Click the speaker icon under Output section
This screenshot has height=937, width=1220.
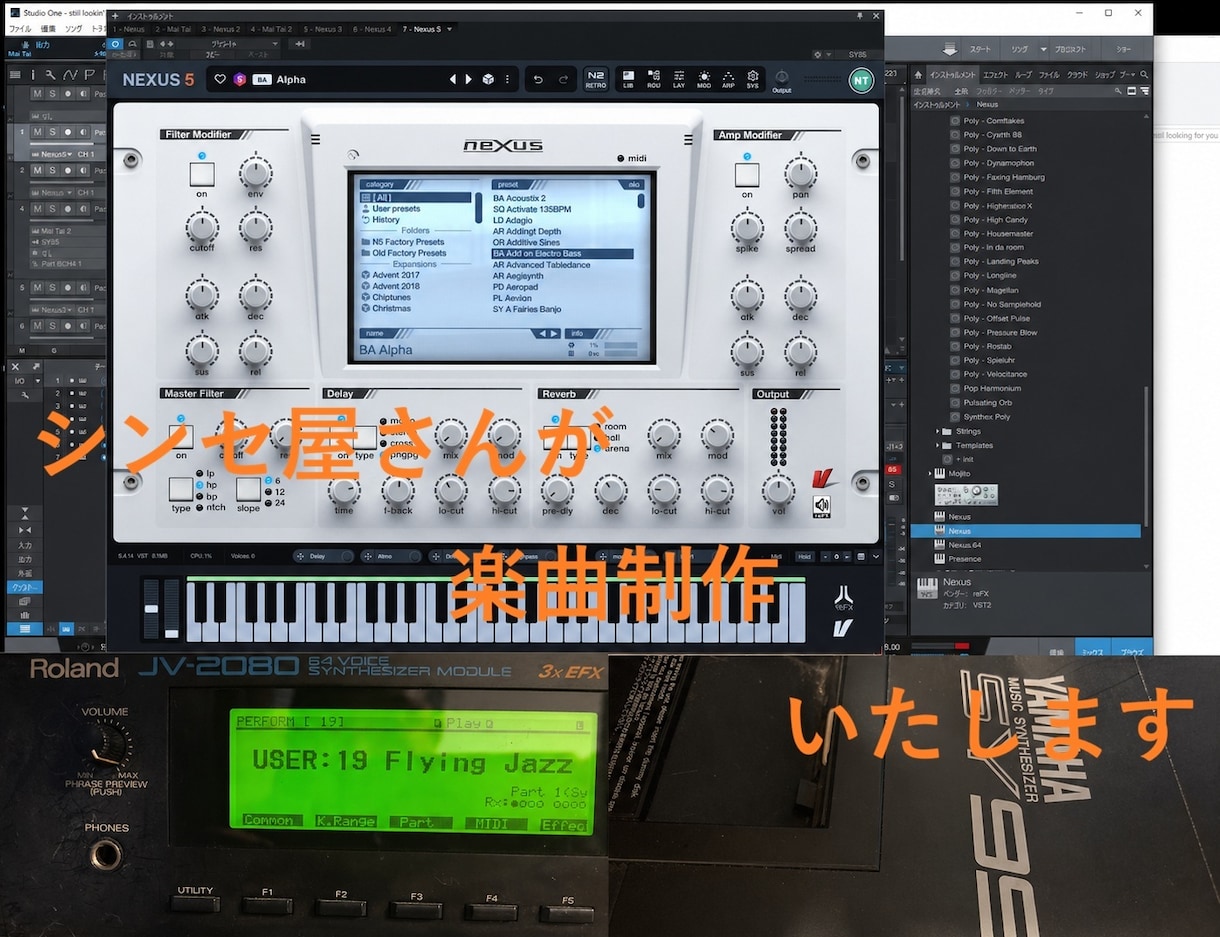coord(821,505)
